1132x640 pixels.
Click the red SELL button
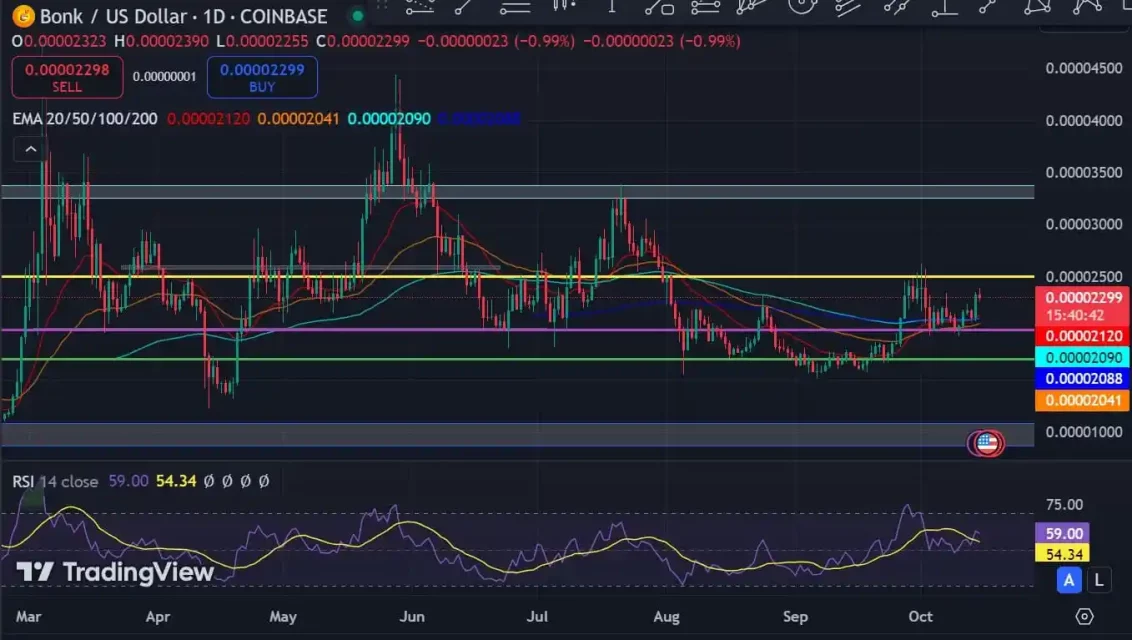tap(67, 77)
